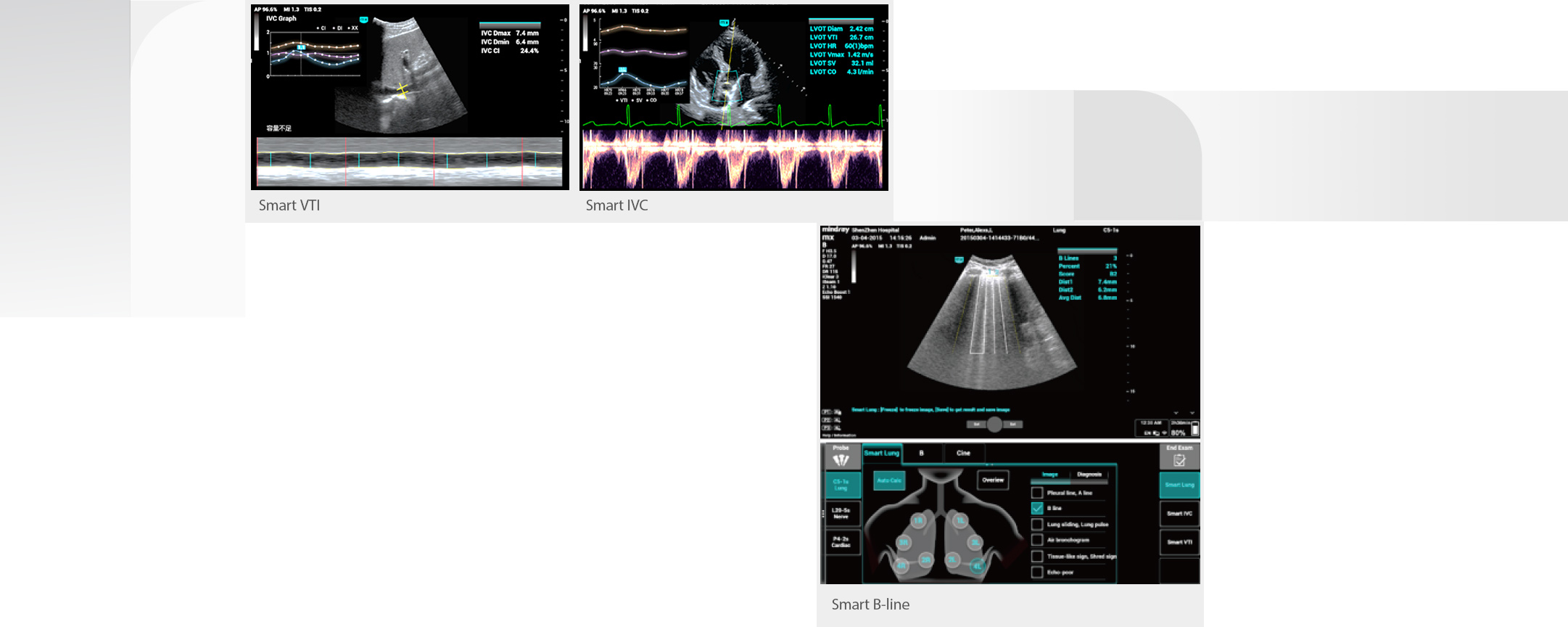Select lung zone 1L marker
Screen dimensions: 1568x627
coord(960,520)
